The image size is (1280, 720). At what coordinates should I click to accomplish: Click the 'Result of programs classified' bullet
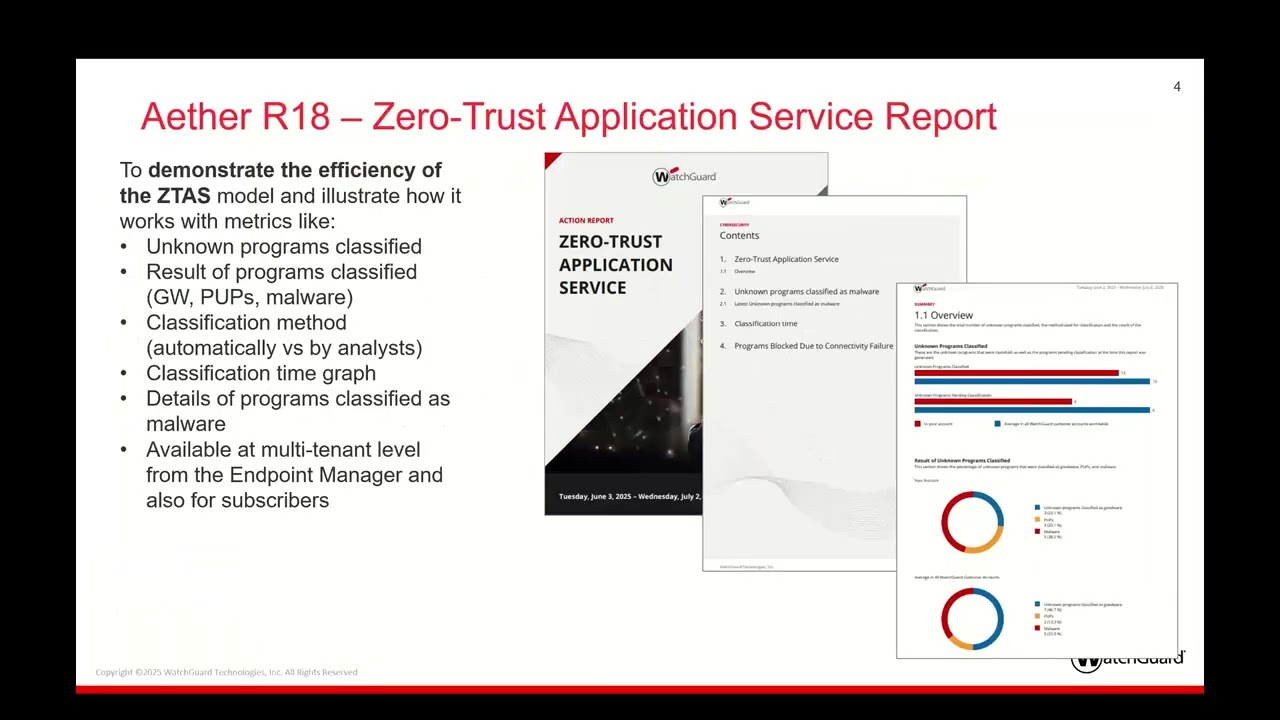281,284
